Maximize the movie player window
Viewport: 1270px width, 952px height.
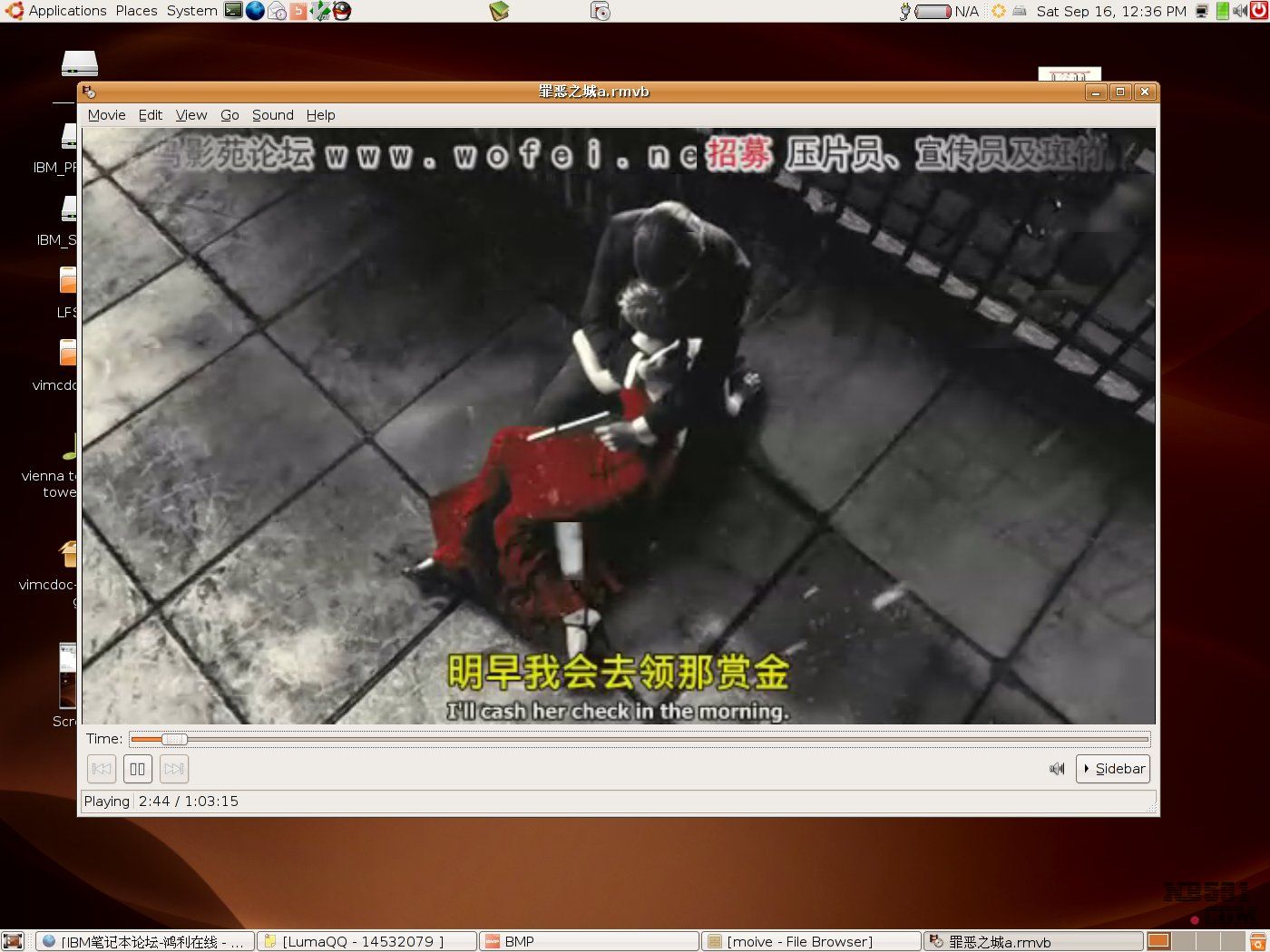1120,92
